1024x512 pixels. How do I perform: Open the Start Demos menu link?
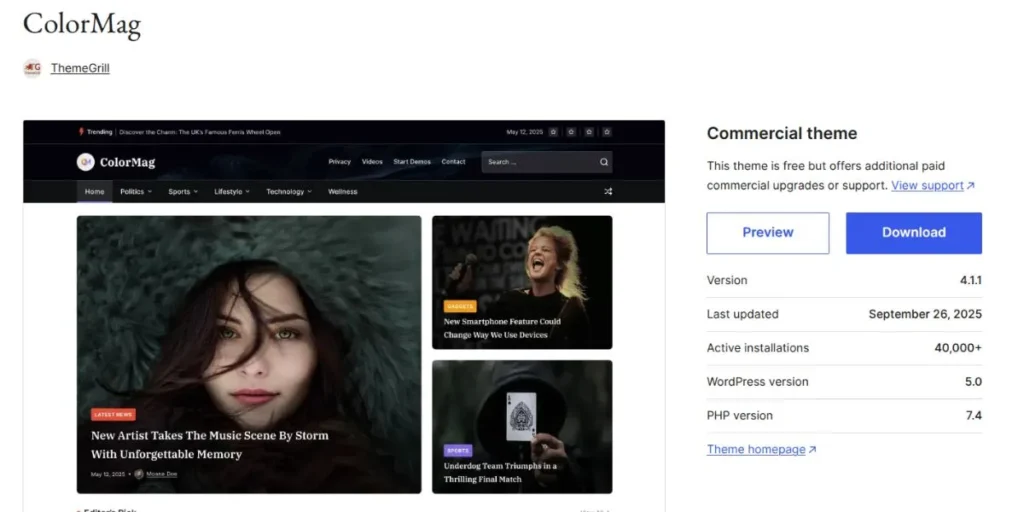click(412, 162)
